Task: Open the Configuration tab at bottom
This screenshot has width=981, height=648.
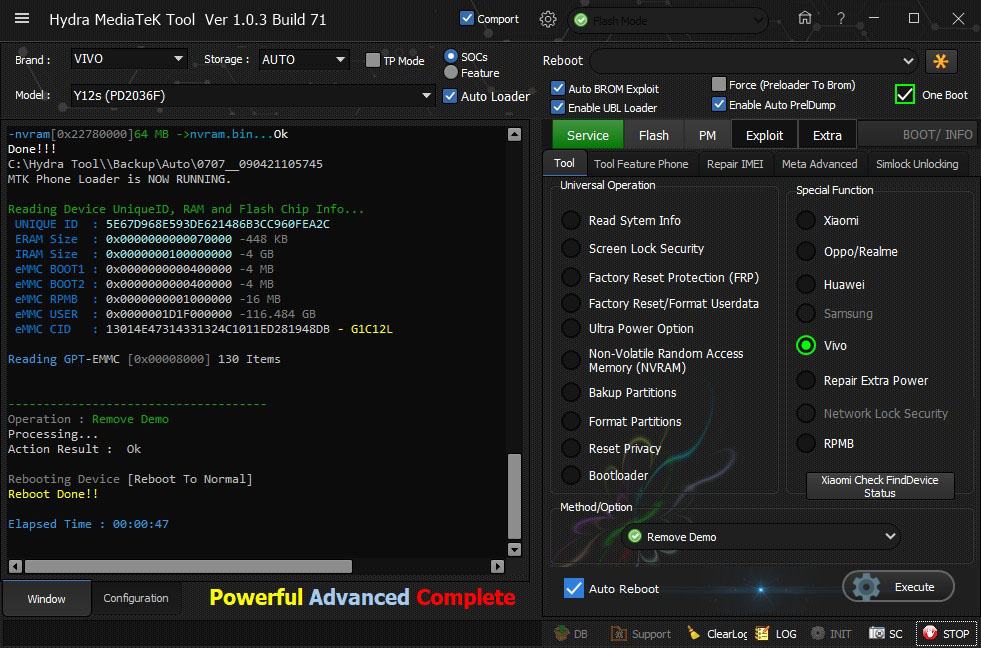Action: pyautogui.click(x=136, y=598)
